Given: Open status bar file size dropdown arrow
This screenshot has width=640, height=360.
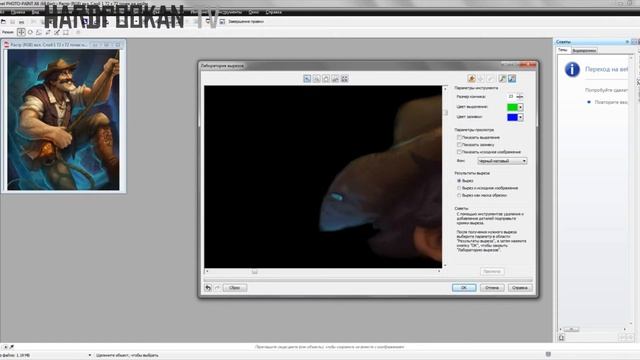Looking at the screenshot, I should pyautogui.click(x=90, y=356).
